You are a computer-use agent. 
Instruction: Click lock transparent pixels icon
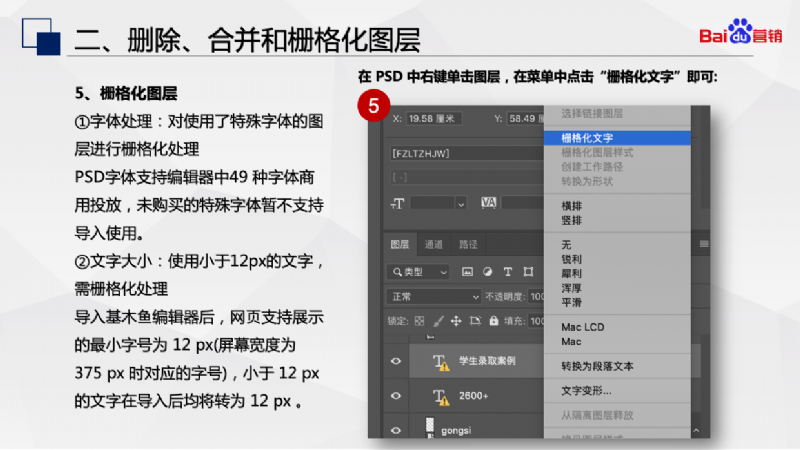pyautogui.click(x=420, y=321)
